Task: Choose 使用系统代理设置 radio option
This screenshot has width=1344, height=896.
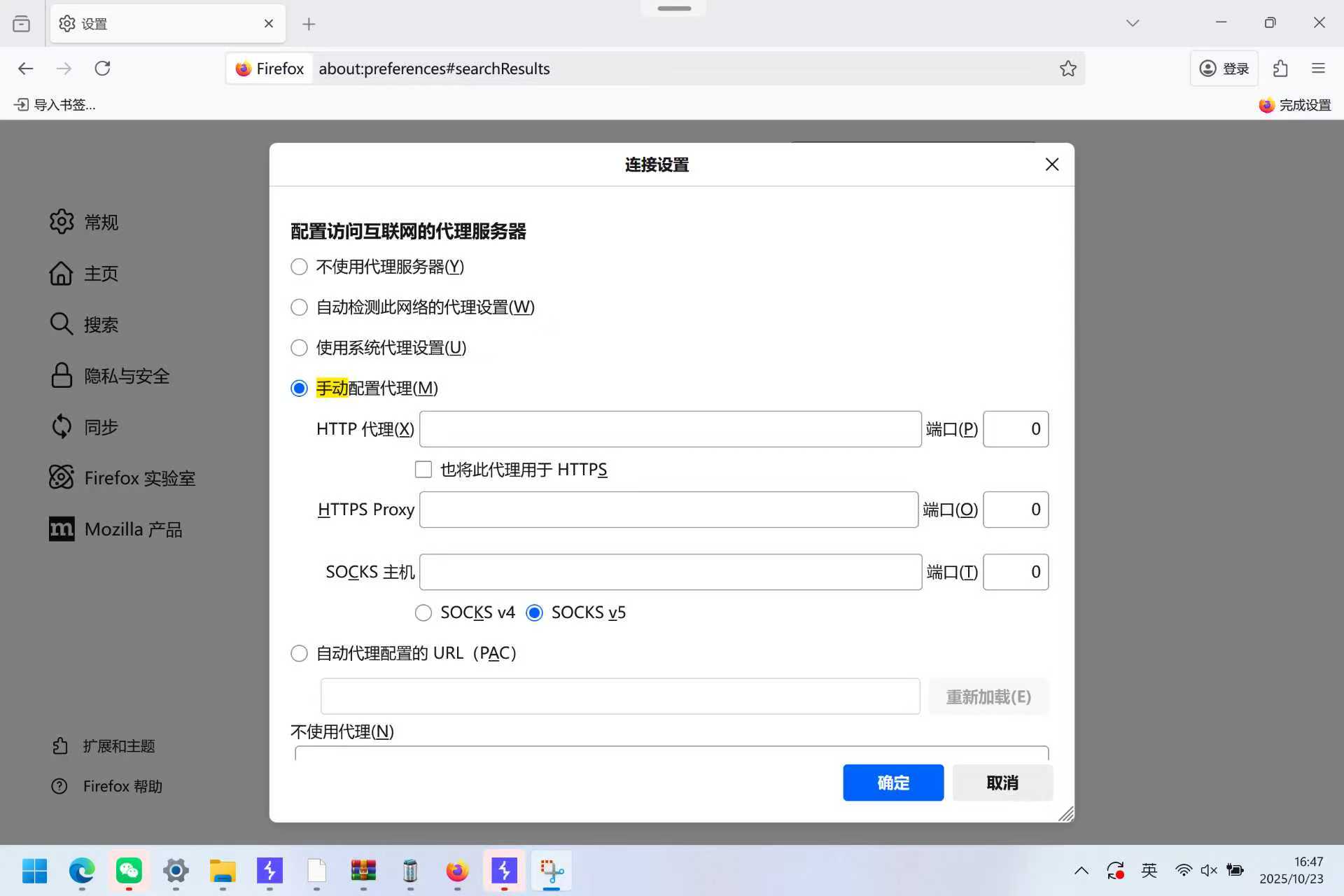Action: [299, 348]
